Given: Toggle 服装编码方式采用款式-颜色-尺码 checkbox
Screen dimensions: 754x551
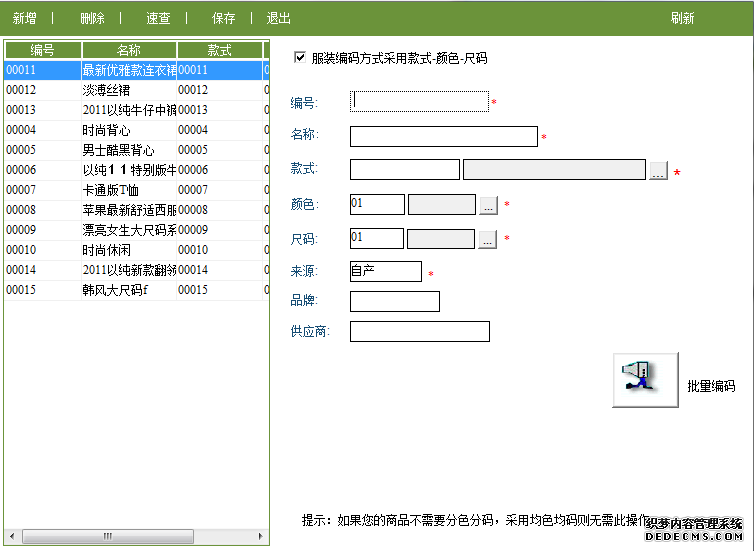Looking at the screenshot, I should click(300, 58).
